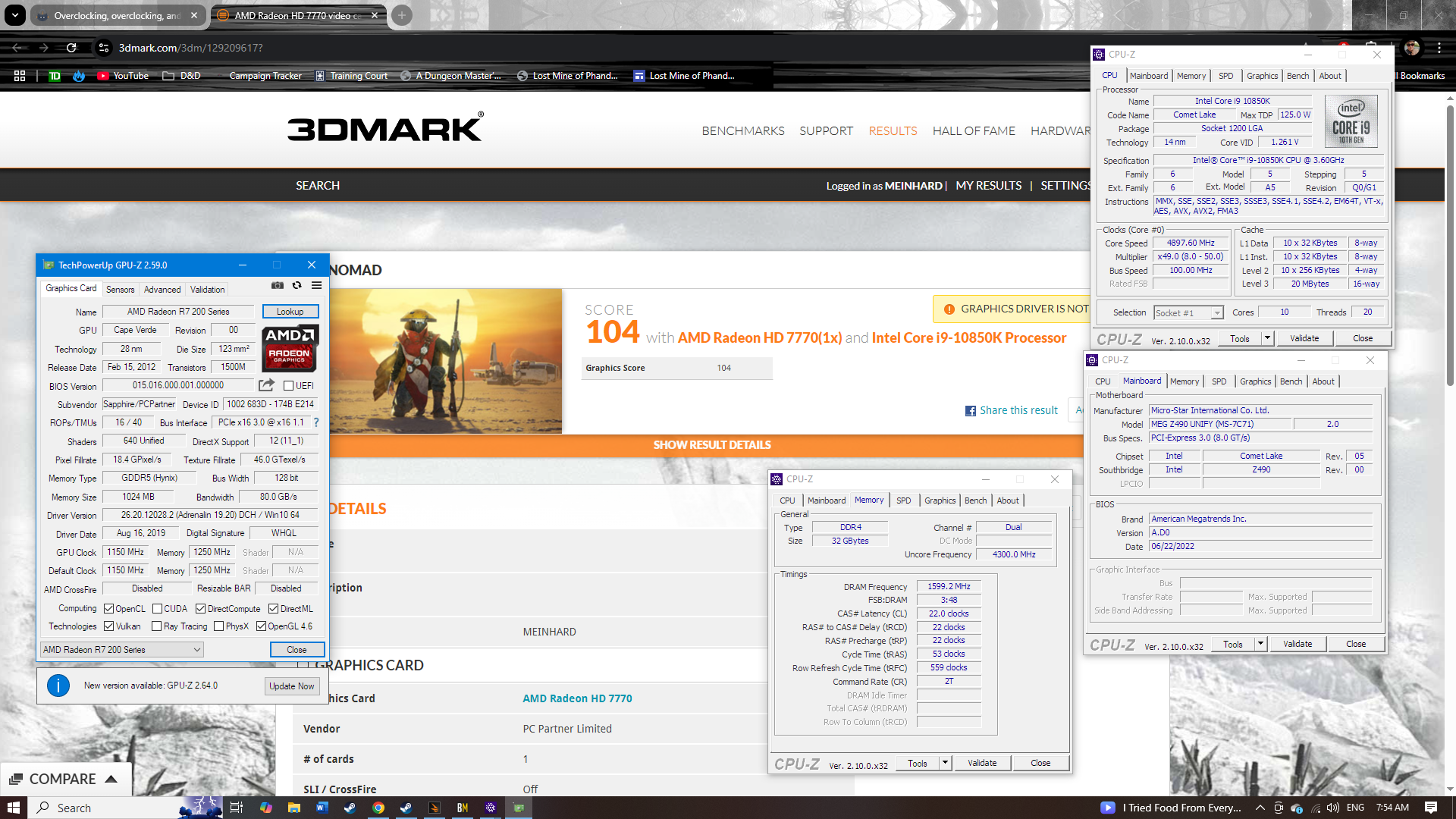The height and width of the screenshot is (819, 1456).
Task: Expand Tools dropdown arrow in Mainboard CPU-Z window
Action: pos(1260,644)
